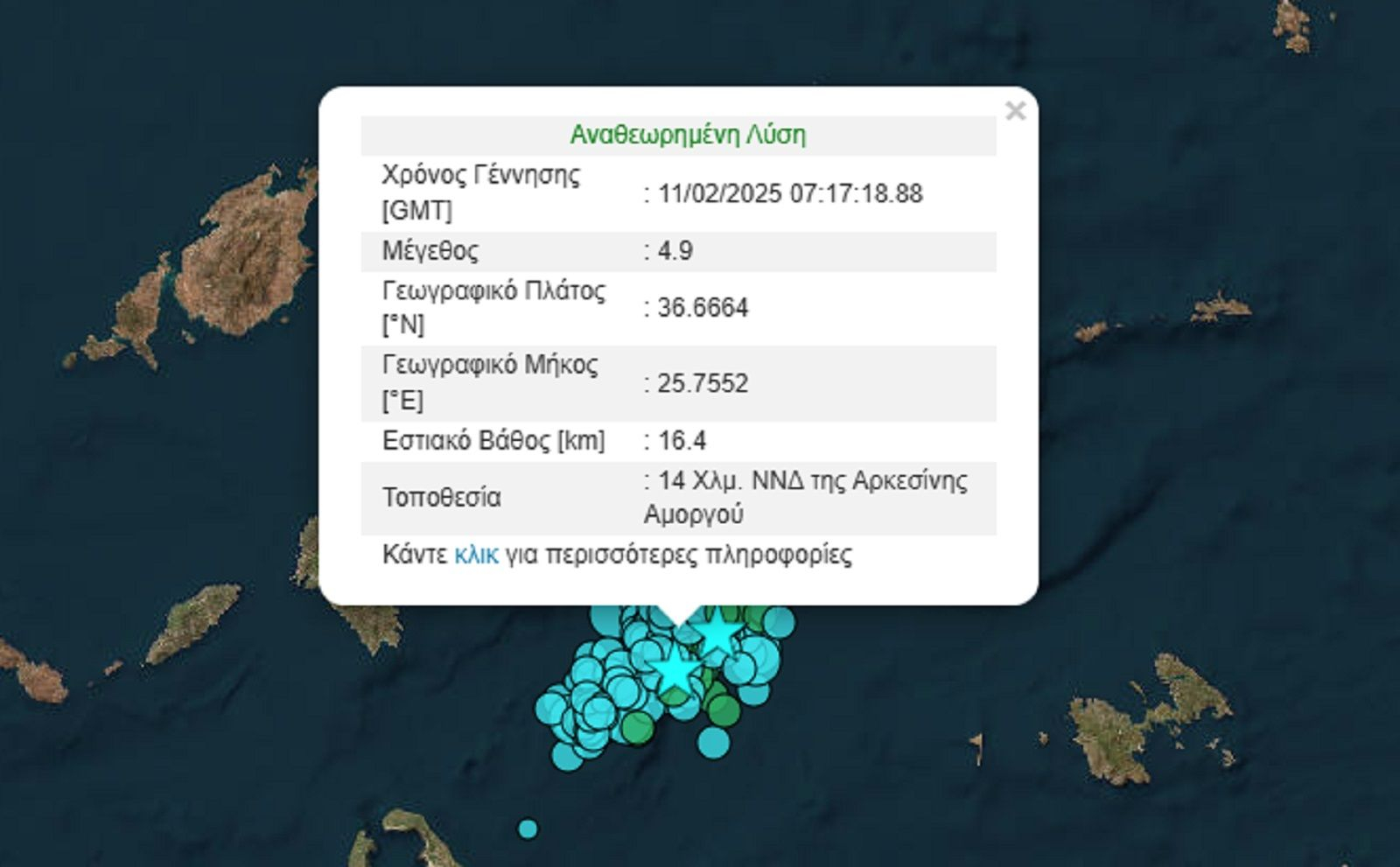Open the 'κλικ' link for more information
The image size is (1400, 867).
coord(476,555)
